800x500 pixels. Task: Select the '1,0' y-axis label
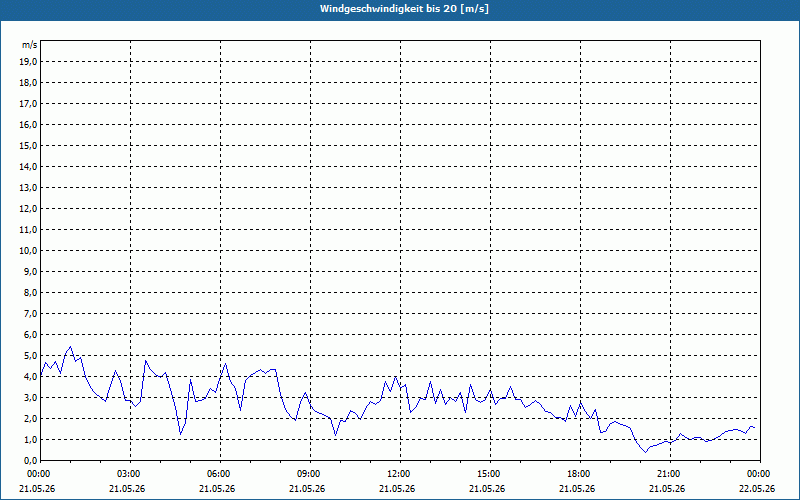[30, 439]
